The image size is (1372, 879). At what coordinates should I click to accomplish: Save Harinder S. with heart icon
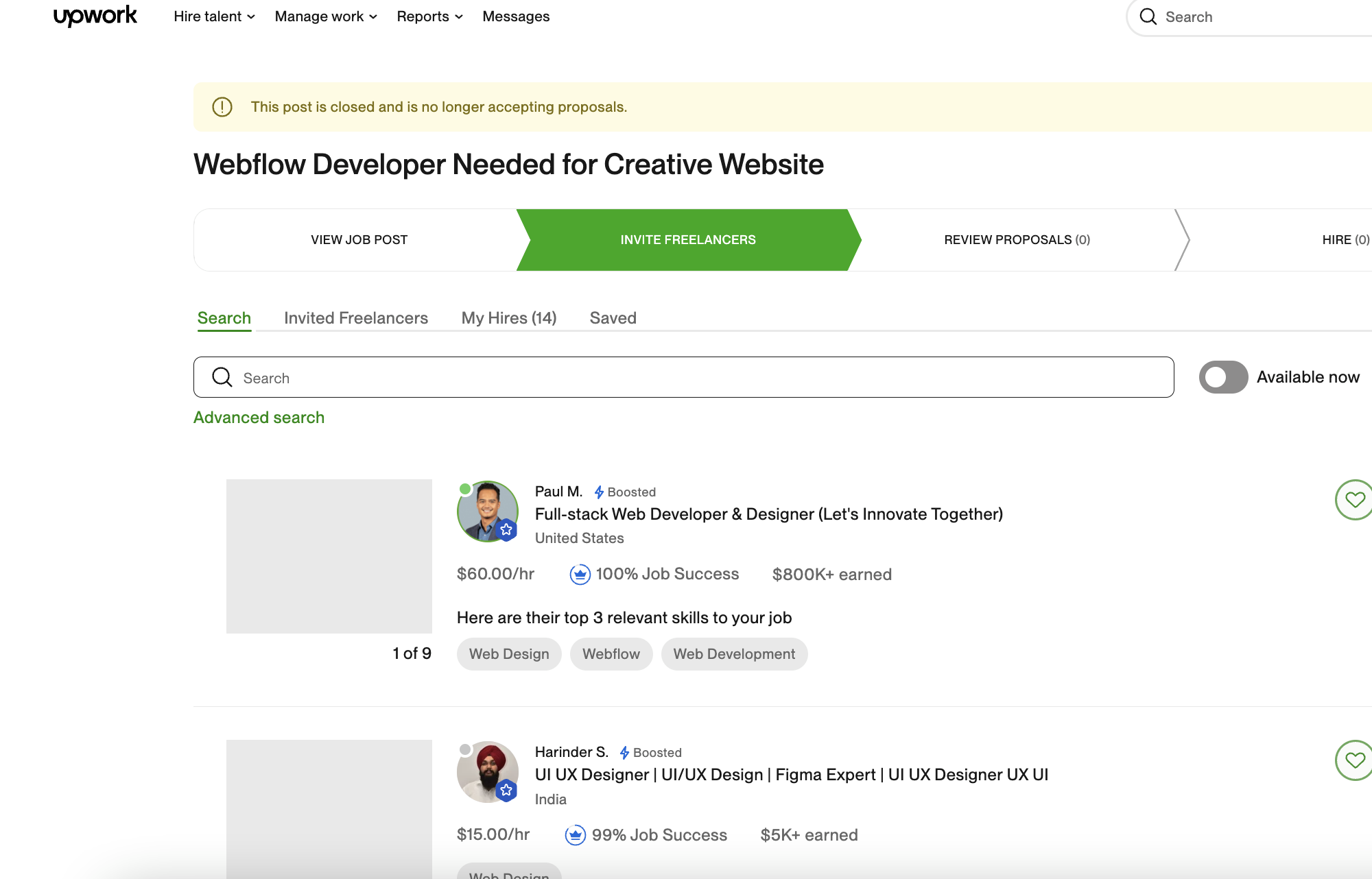(x=1354, y=760)
